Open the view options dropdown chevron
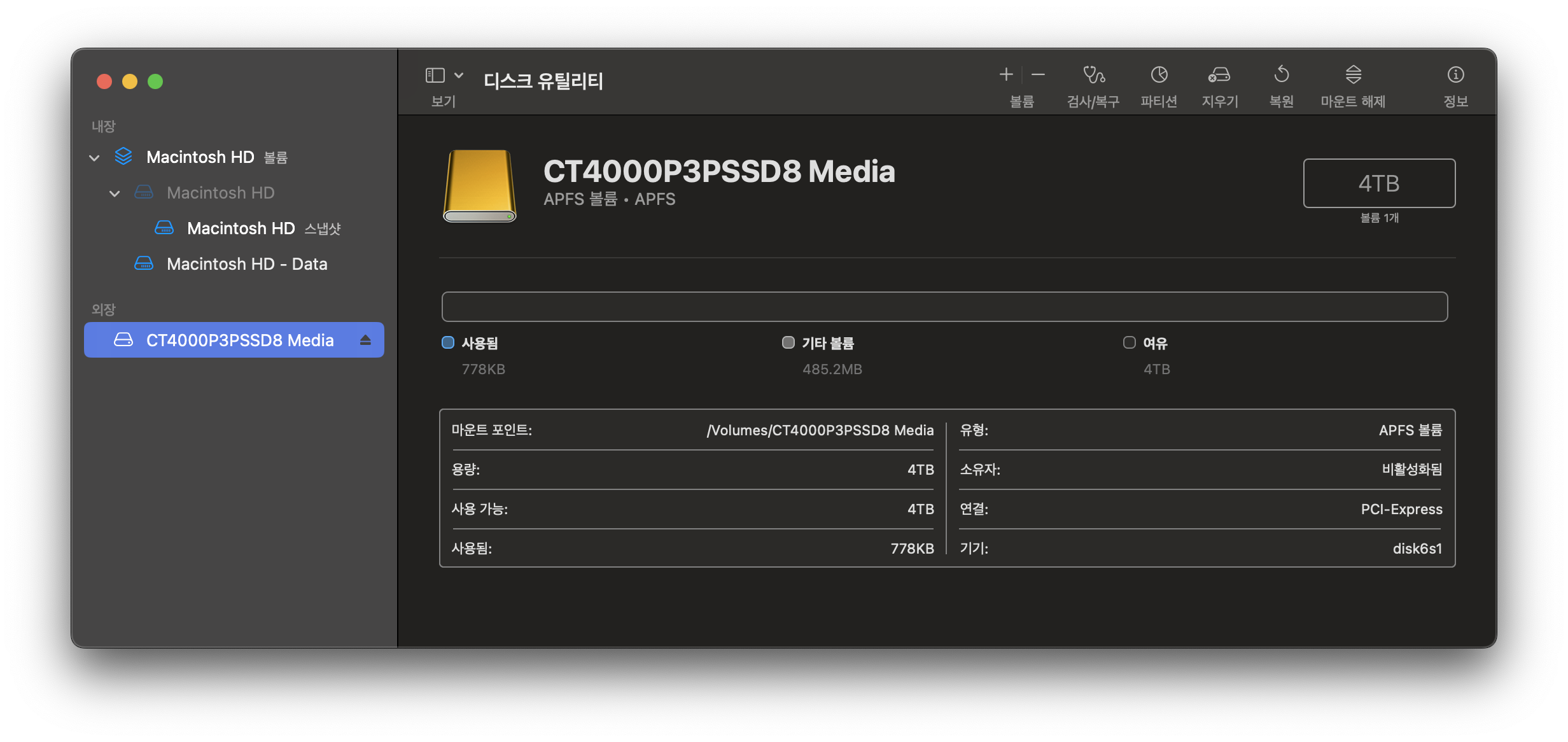 459,76
